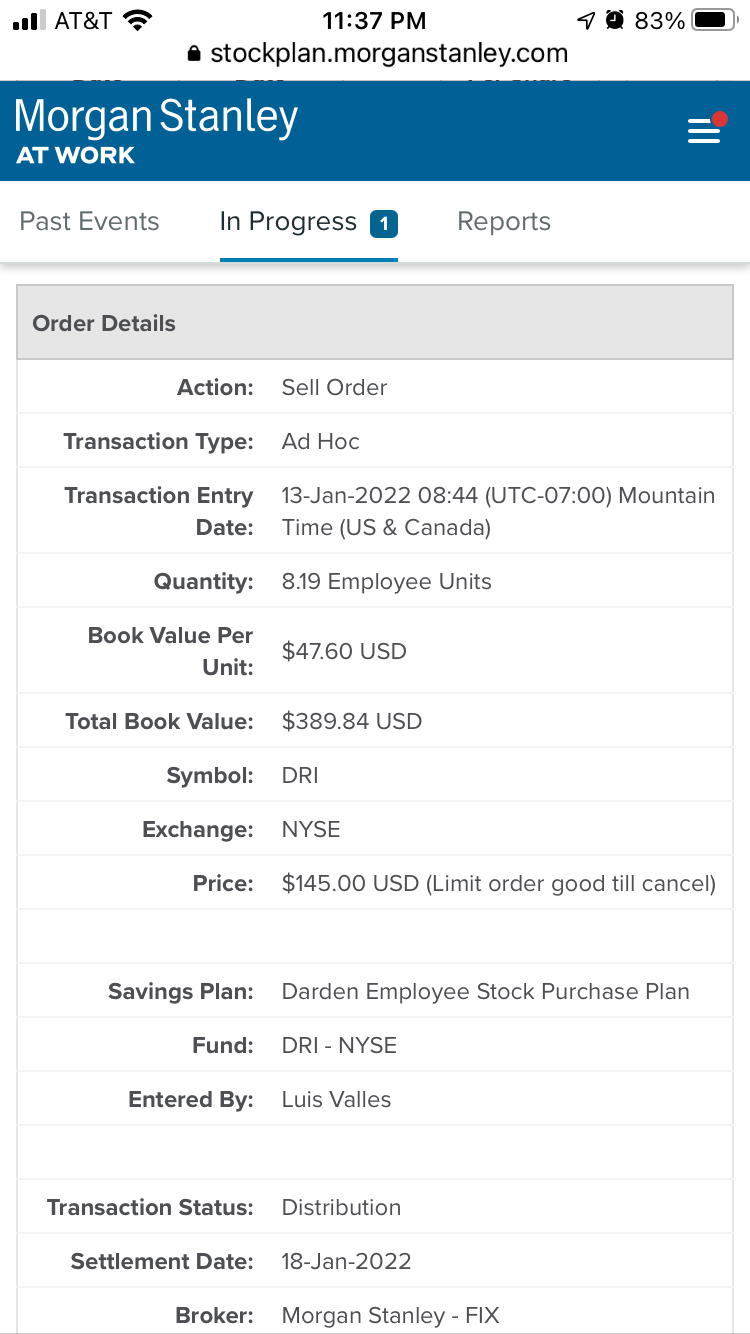The width and height of the screenshot is (750, 1334).
Task: Tap the battery indicator icon
Action: pos(714,20)
